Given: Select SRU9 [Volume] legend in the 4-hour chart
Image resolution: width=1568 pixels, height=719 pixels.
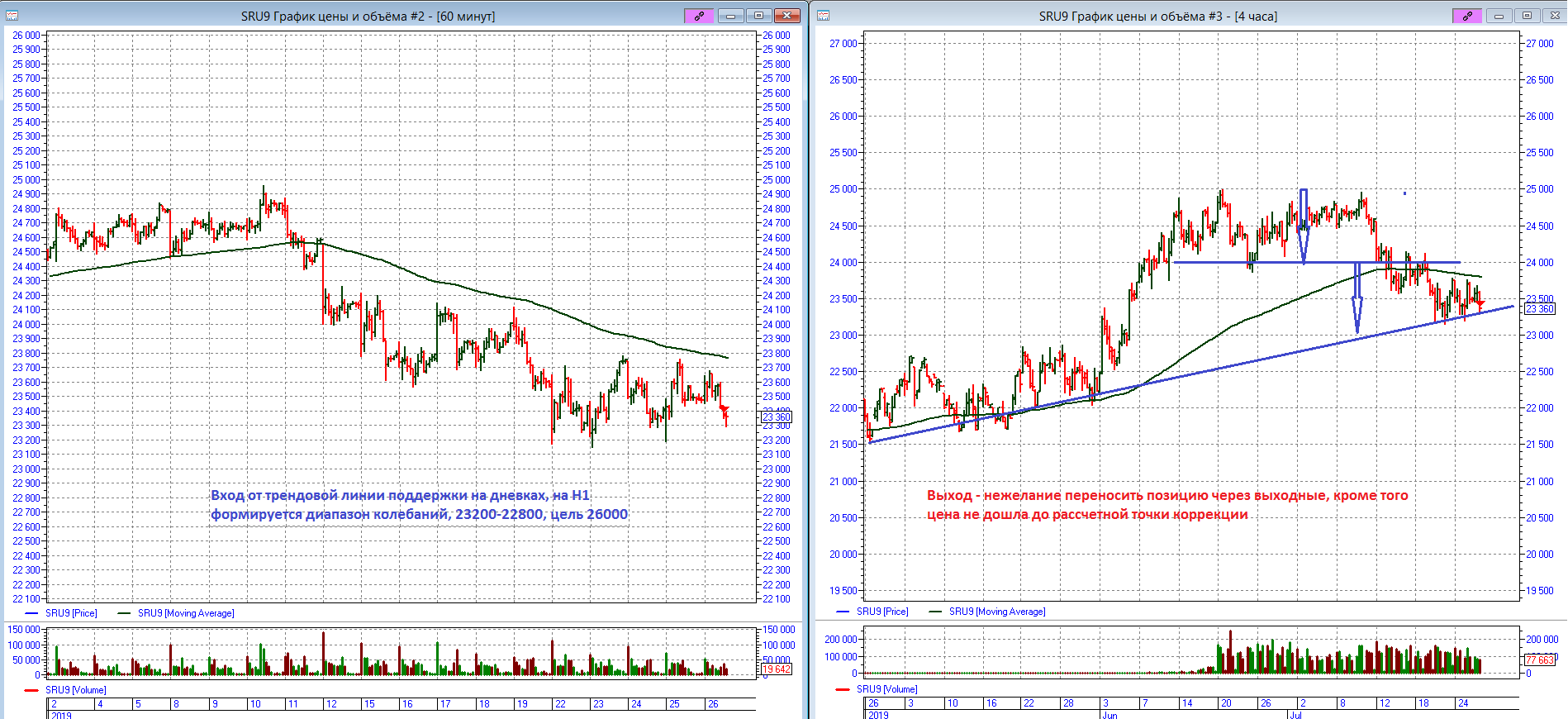Looking at the screenshot, I should 886,689.
